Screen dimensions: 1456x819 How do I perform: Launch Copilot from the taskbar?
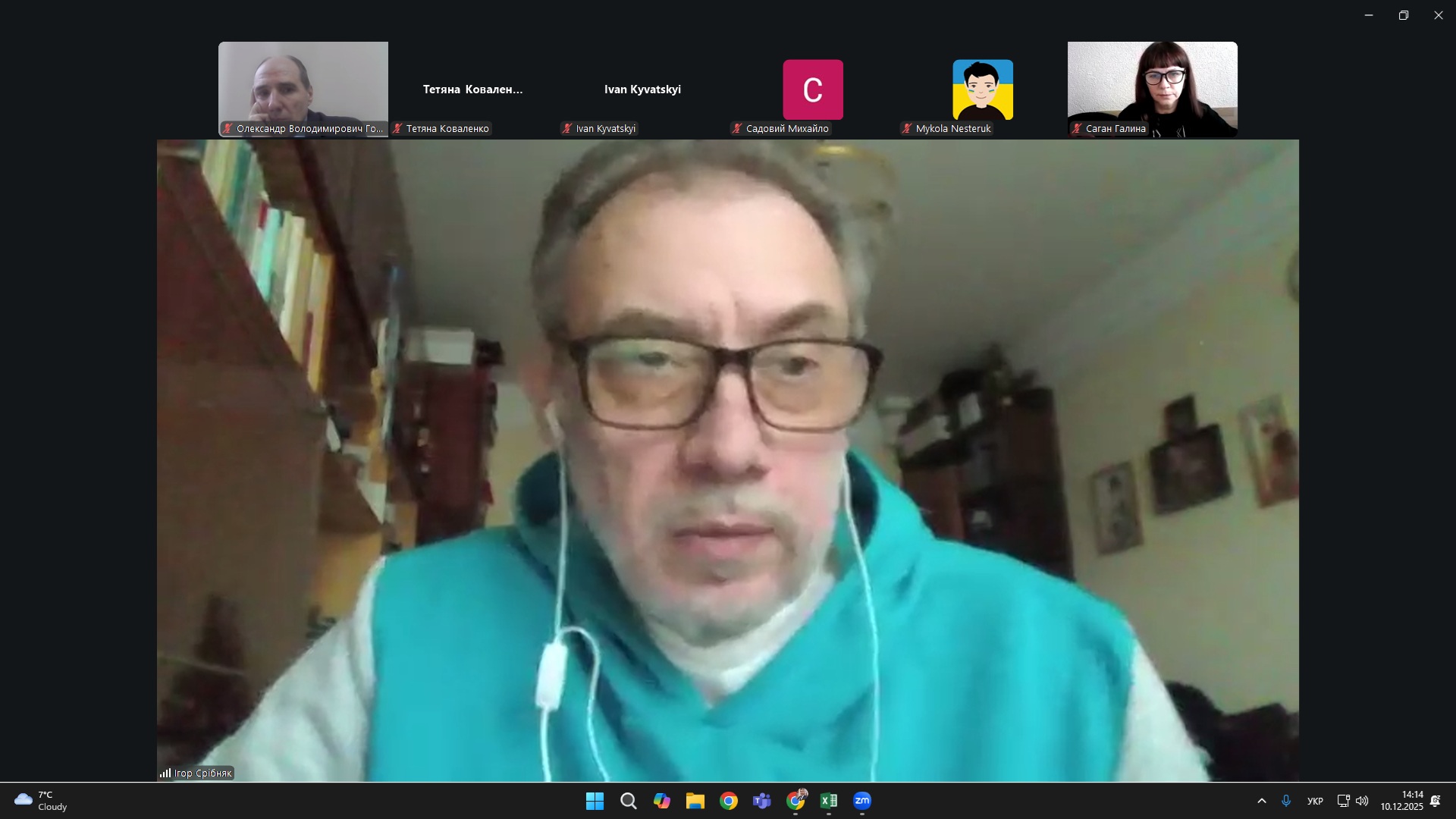click(661, 801)
